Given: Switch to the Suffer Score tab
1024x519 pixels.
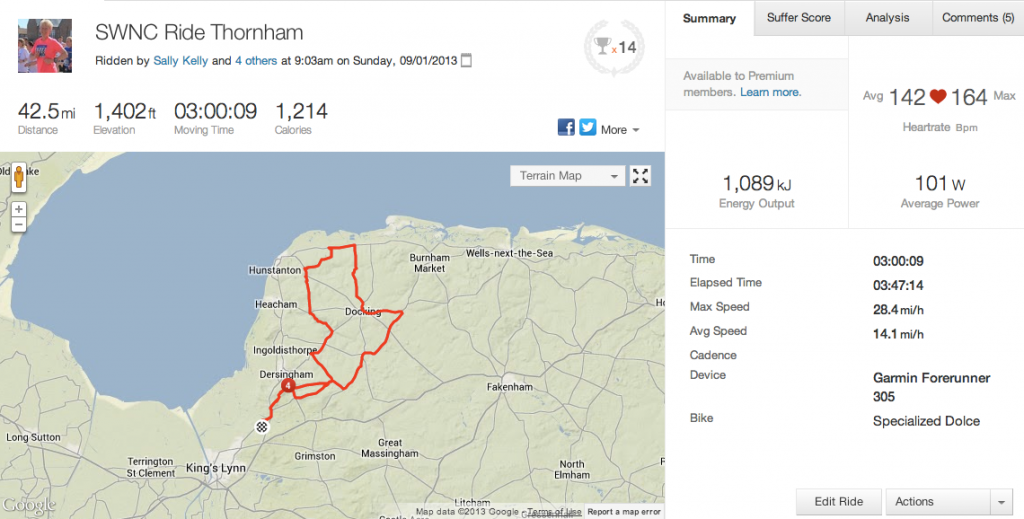Looking at the screenshot, I should coord(799,18).
